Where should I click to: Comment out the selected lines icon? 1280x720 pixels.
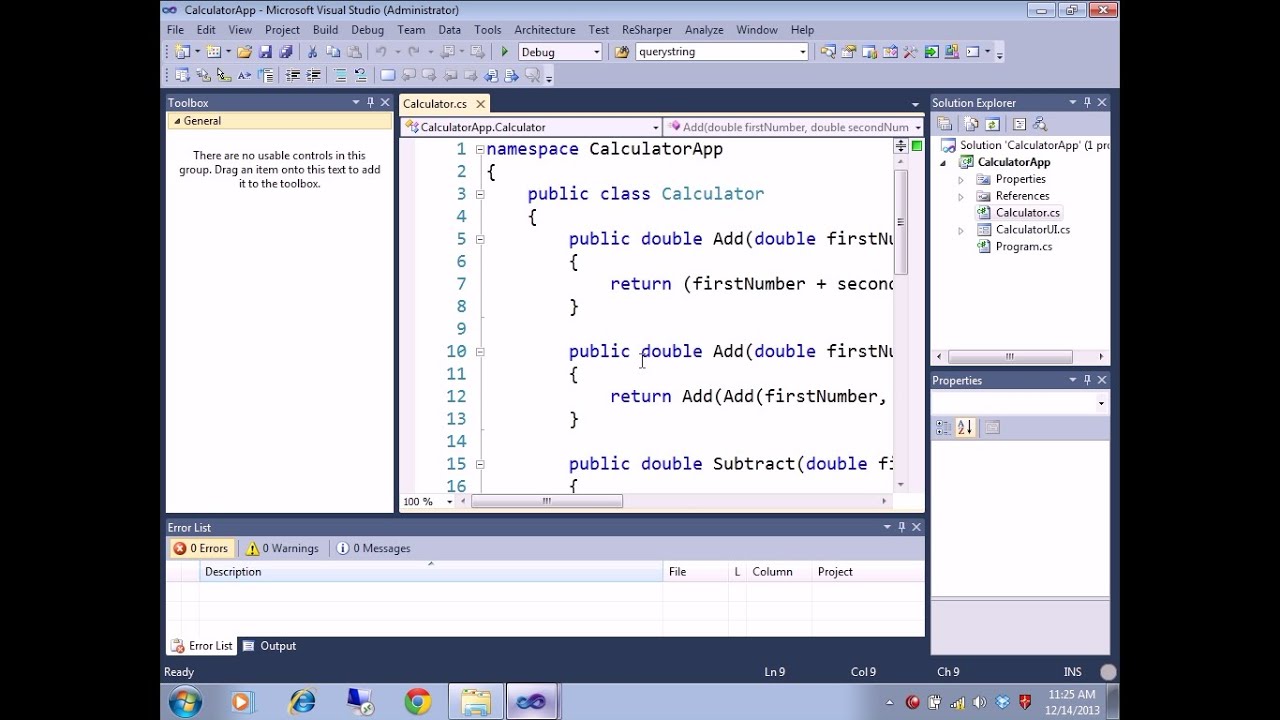tap(340, 75)
